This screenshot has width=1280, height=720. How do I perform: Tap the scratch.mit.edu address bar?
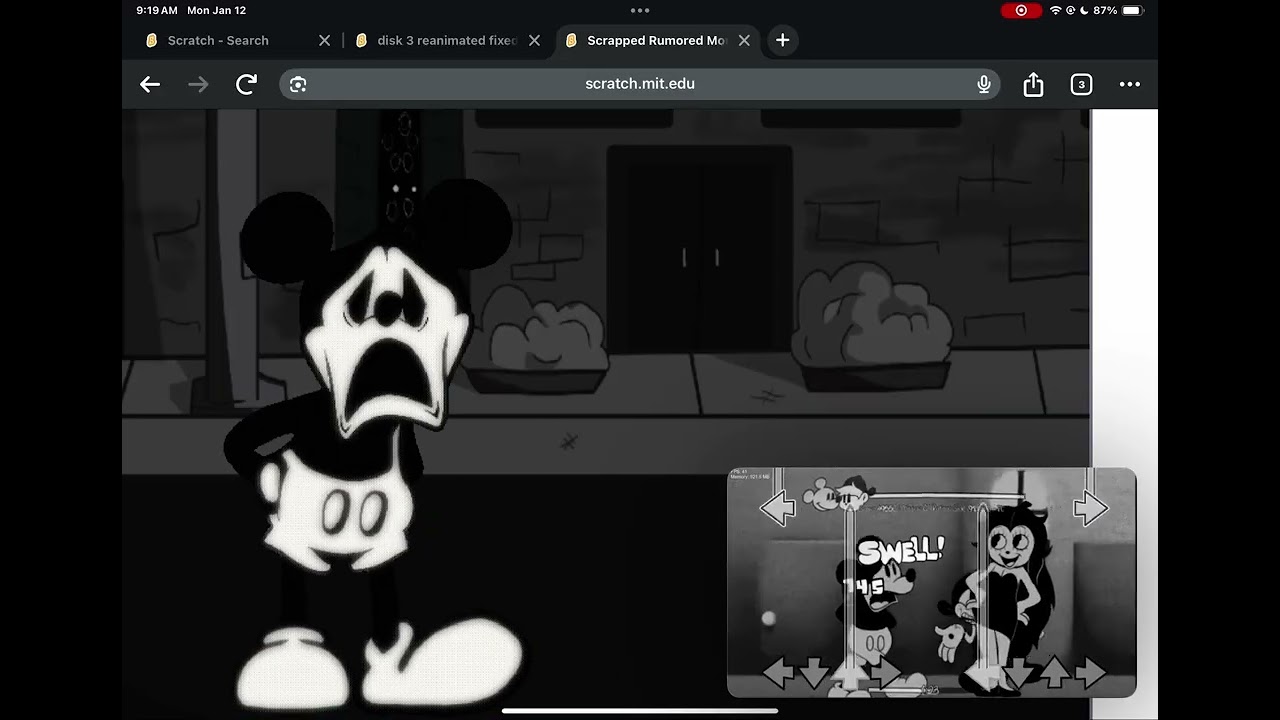tap(640, 84)
